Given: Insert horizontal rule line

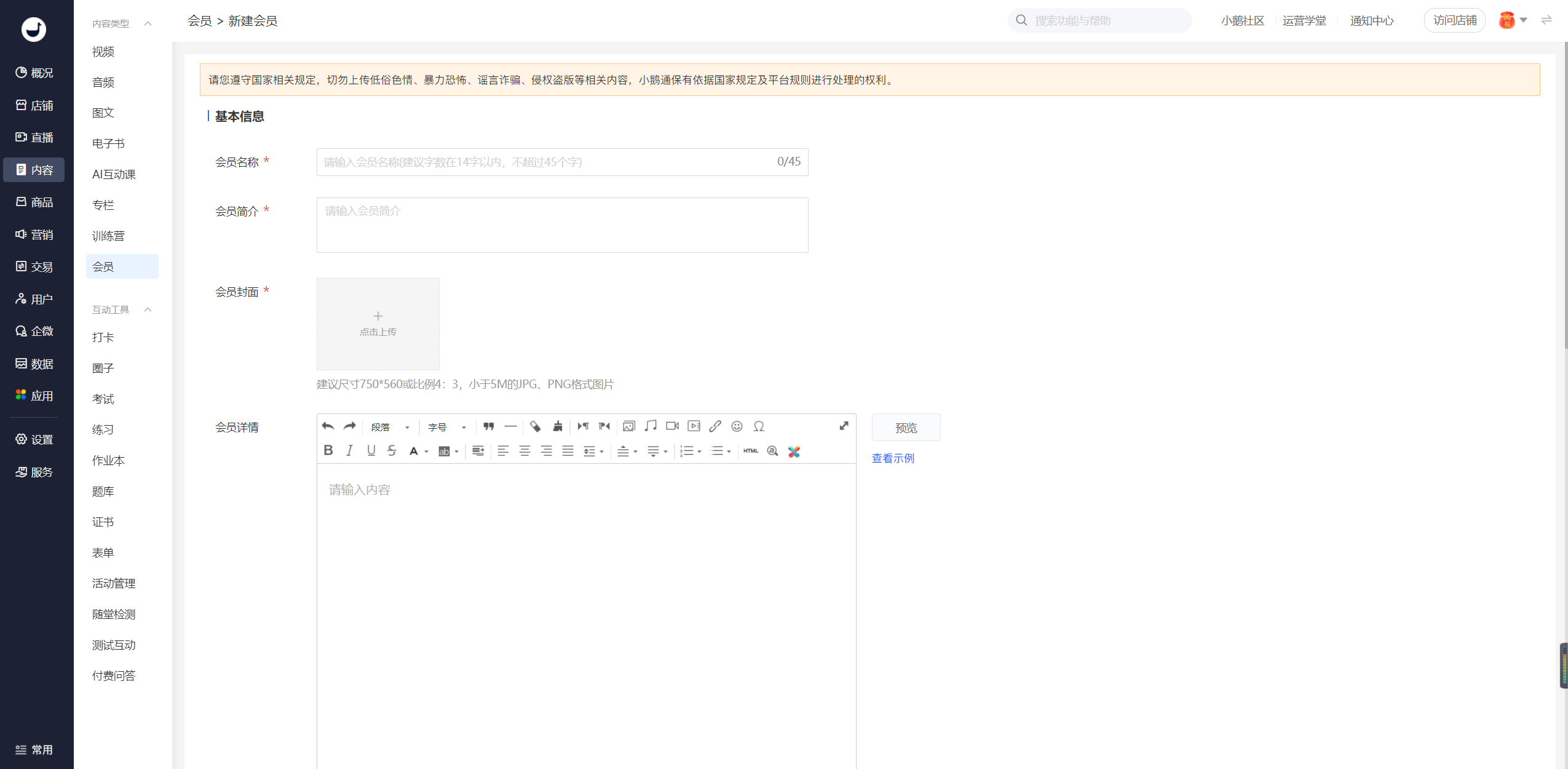Looking at the screenshot, I should coord(510,426).
